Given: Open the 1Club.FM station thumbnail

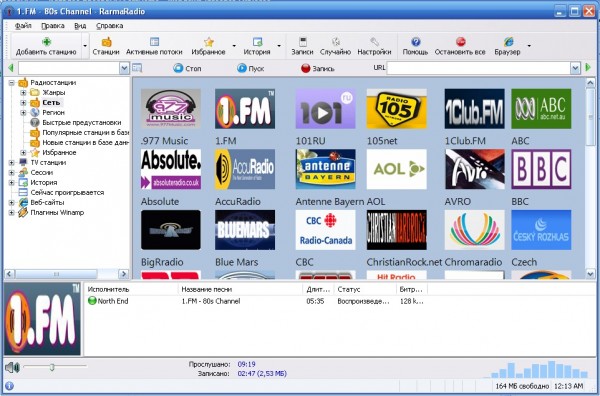Looking at the screenshot, I should pyautogui.click(x=474, y=109).
